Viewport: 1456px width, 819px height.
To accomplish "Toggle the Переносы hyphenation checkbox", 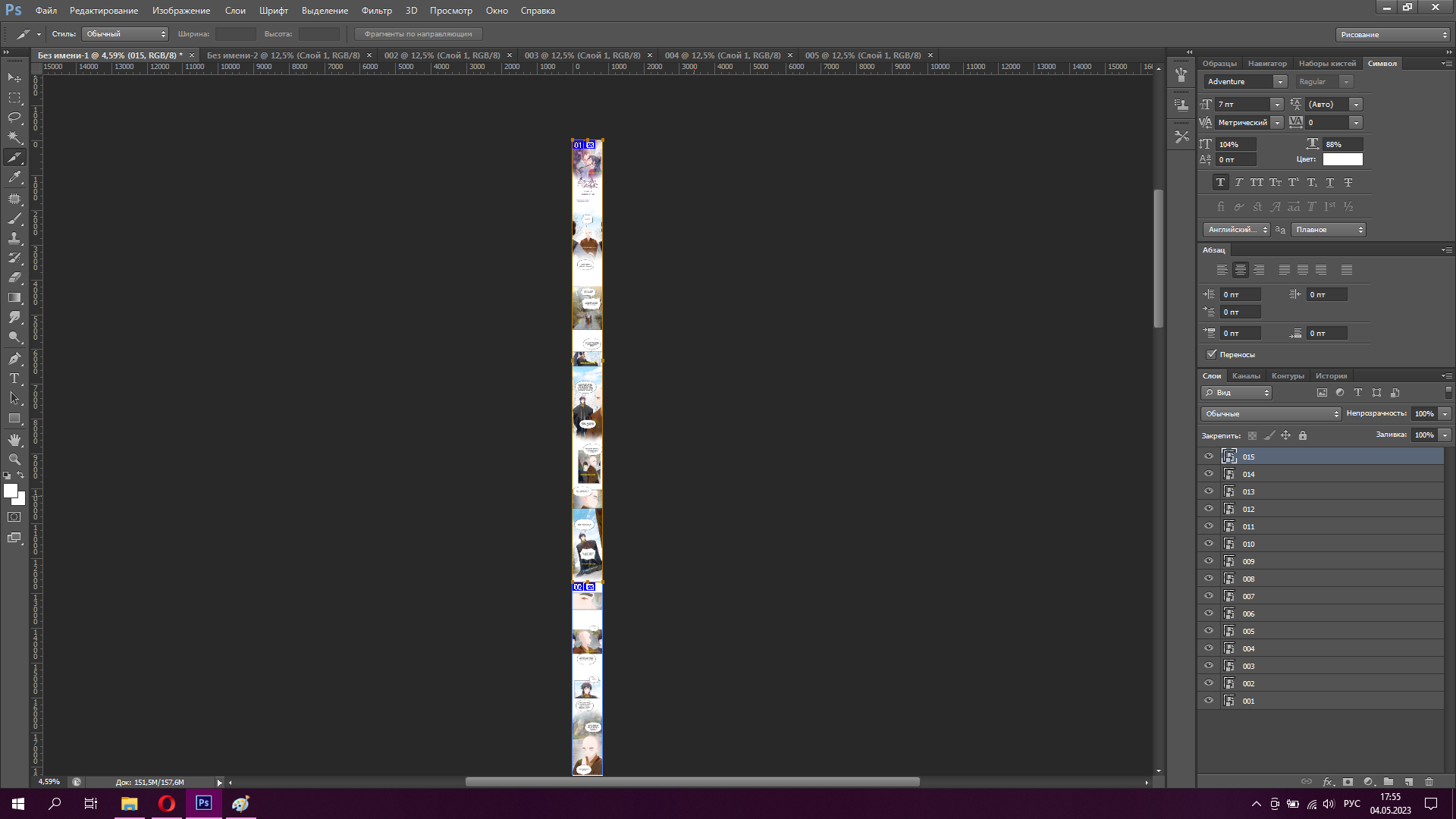I will pyautogui.click(x=1211, y=354).
